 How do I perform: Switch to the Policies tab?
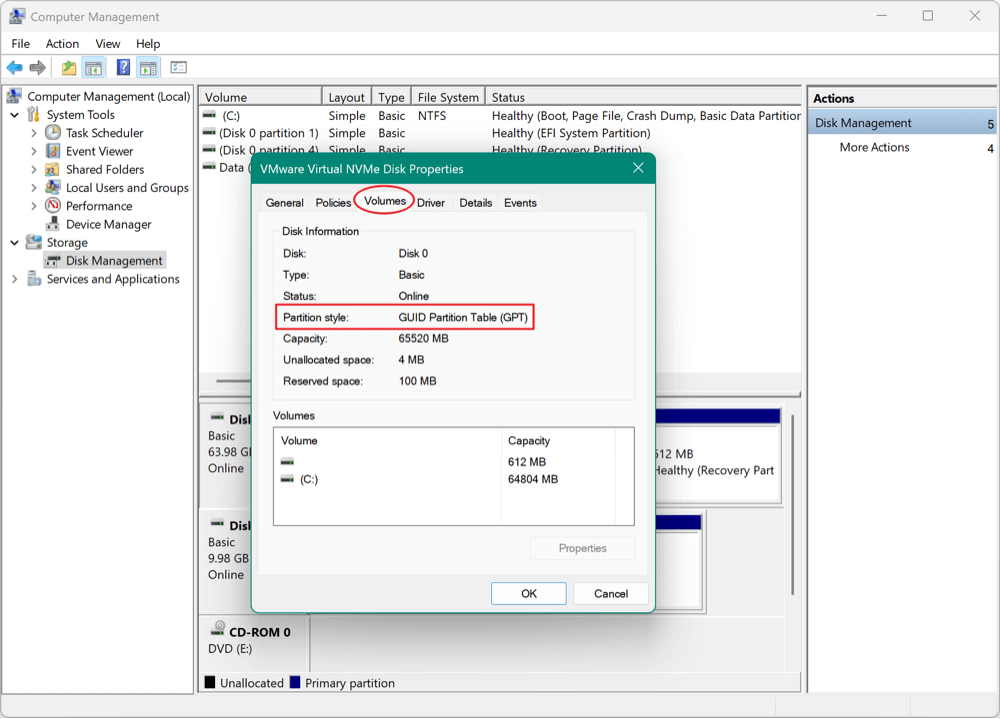[x=333, y=203]
